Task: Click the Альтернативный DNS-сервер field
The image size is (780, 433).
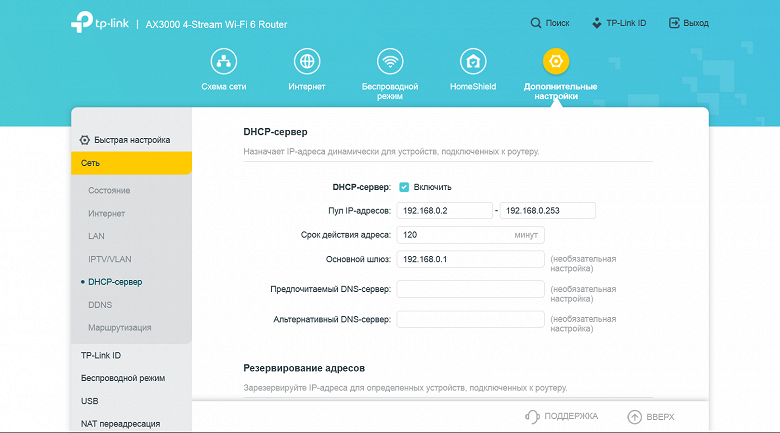Action: pyautogui.click(x=470, y=319)
